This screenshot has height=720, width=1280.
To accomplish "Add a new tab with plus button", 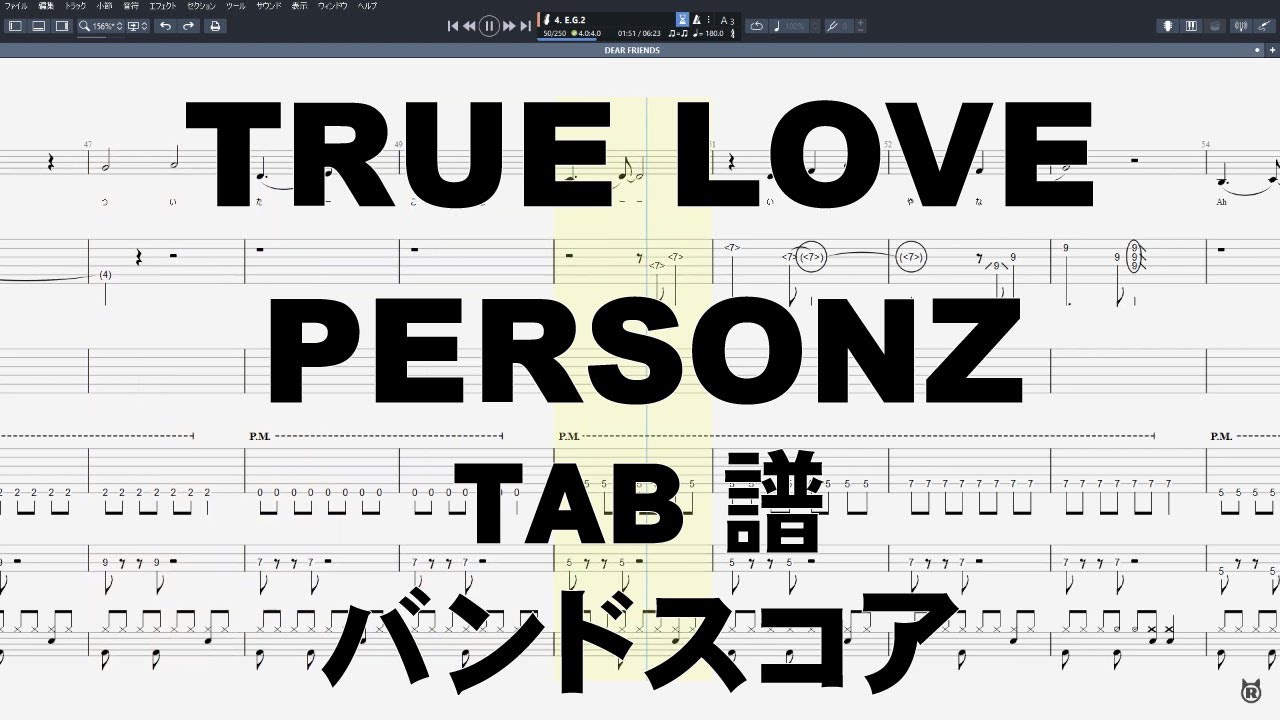I will pos(1272,50).
